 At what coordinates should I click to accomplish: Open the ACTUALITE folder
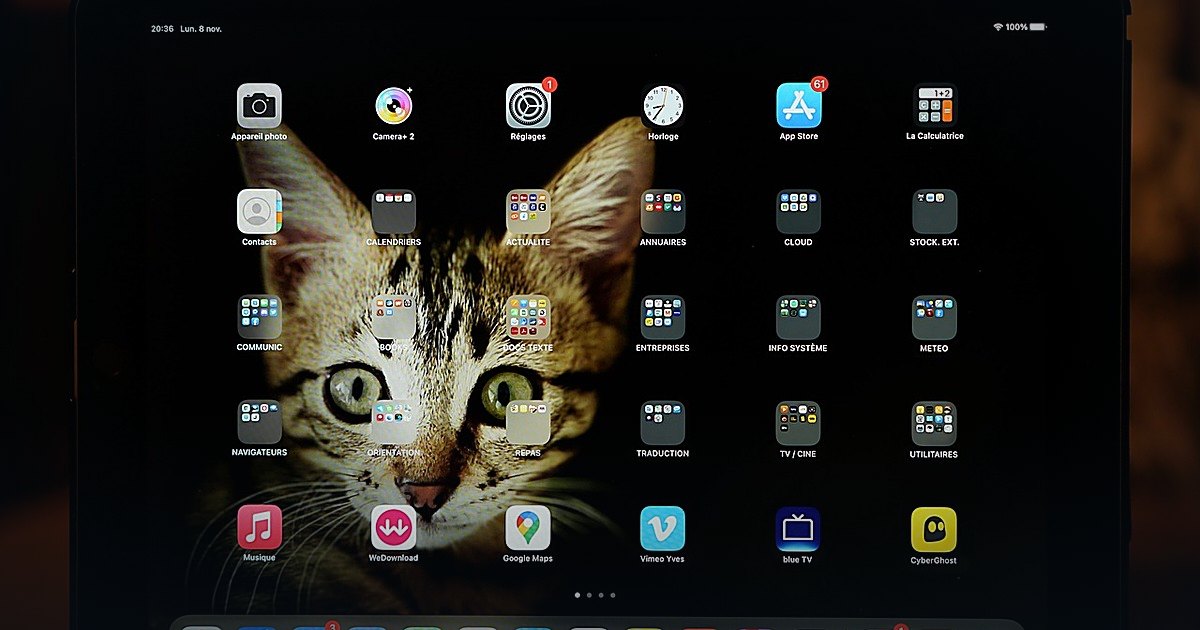pos(528,212)
